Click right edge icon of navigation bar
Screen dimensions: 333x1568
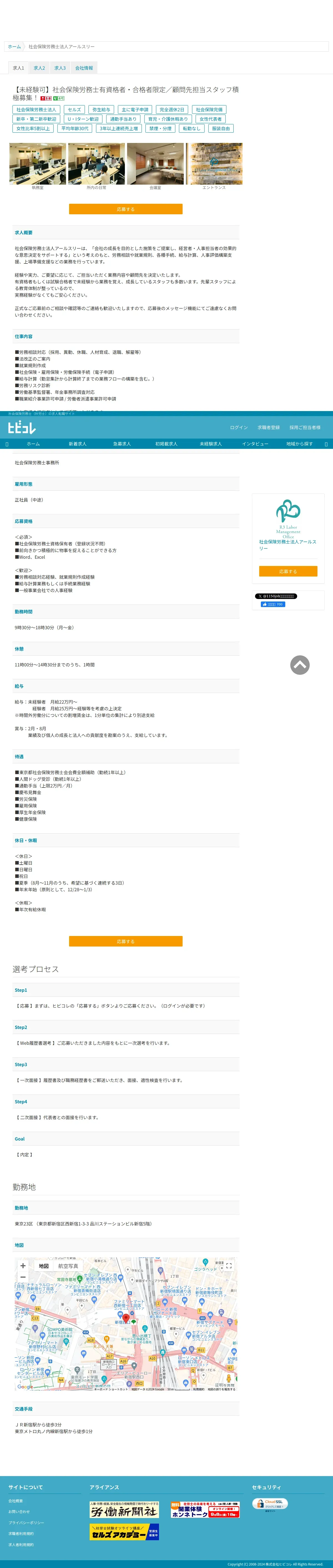(x=326, y=444)
